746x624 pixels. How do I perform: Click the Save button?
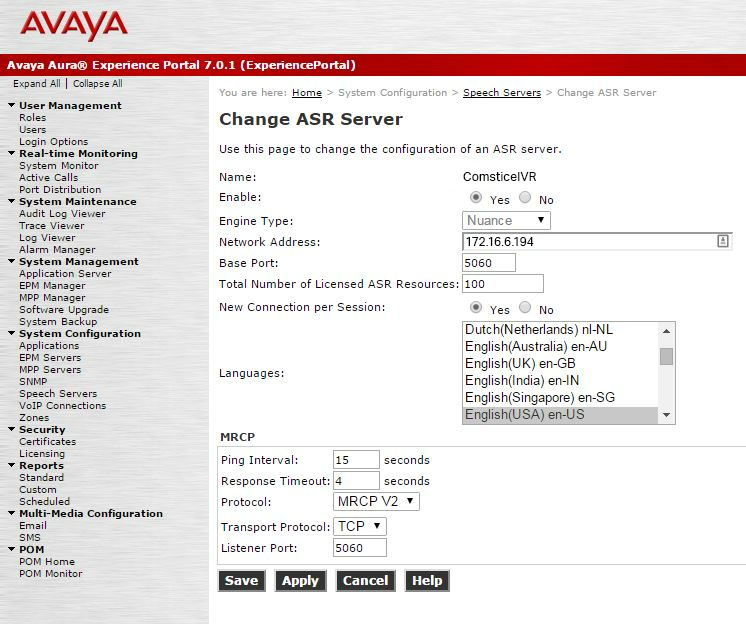[242, 581]
